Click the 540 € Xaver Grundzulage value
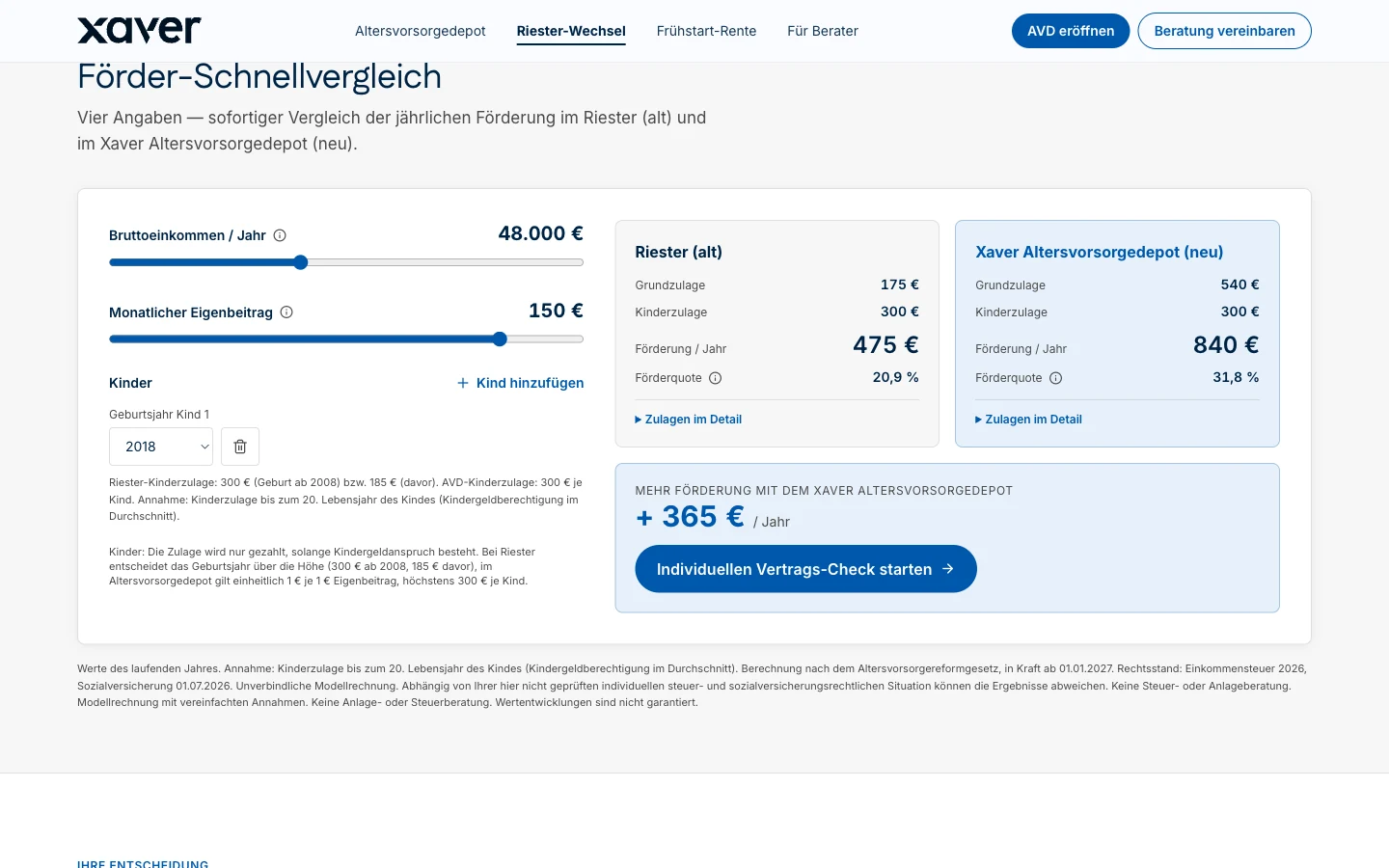The height and width of the screenshot is (868, 1389). pos(1240,285)
